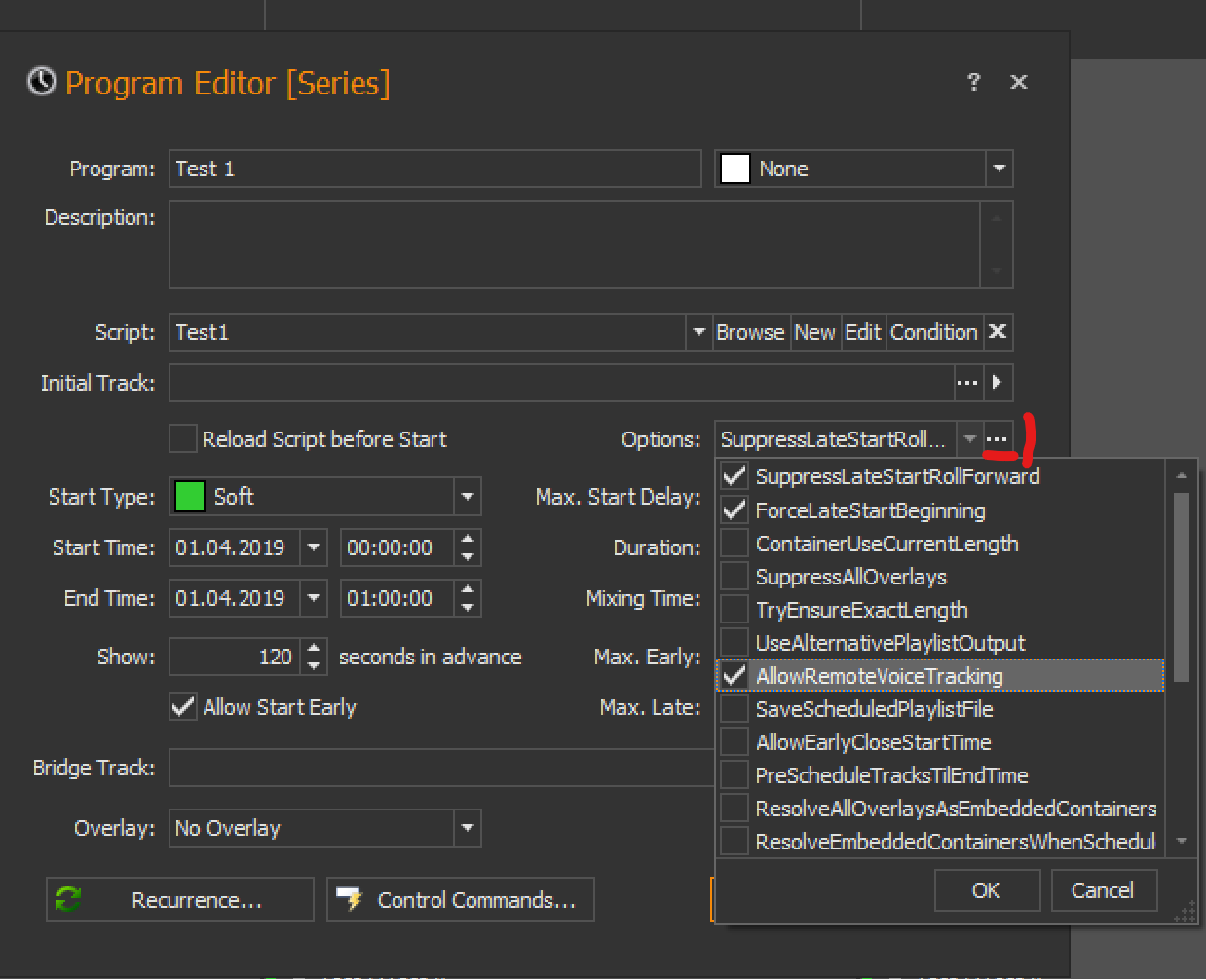Toggle the ForceLateStartBeginning checkbox
The width and height of the screenshot is (1206, 980).
pos(734,510)
